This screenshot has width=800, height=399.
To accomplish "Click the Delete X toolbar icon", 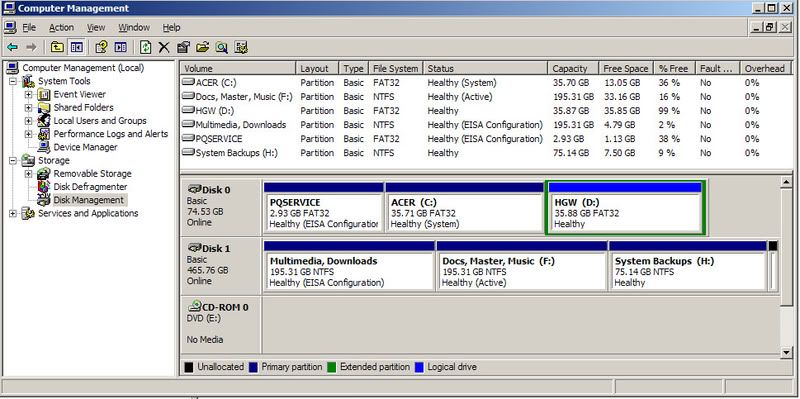I will tap(163, 47).
